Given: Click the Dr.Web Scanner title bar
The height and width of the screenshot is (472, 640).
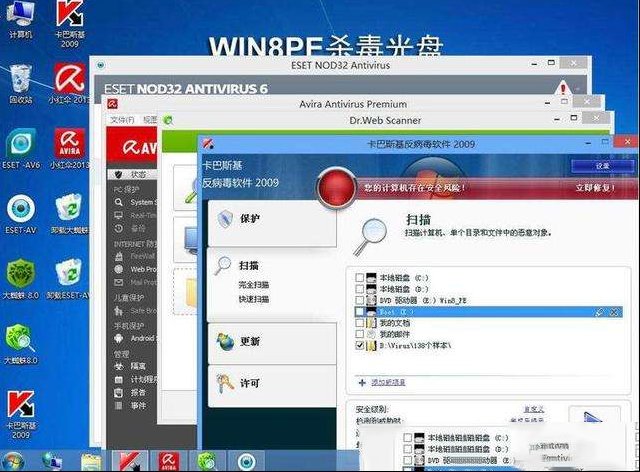Looking at the screenshot, I should click(x=385, y=120).
